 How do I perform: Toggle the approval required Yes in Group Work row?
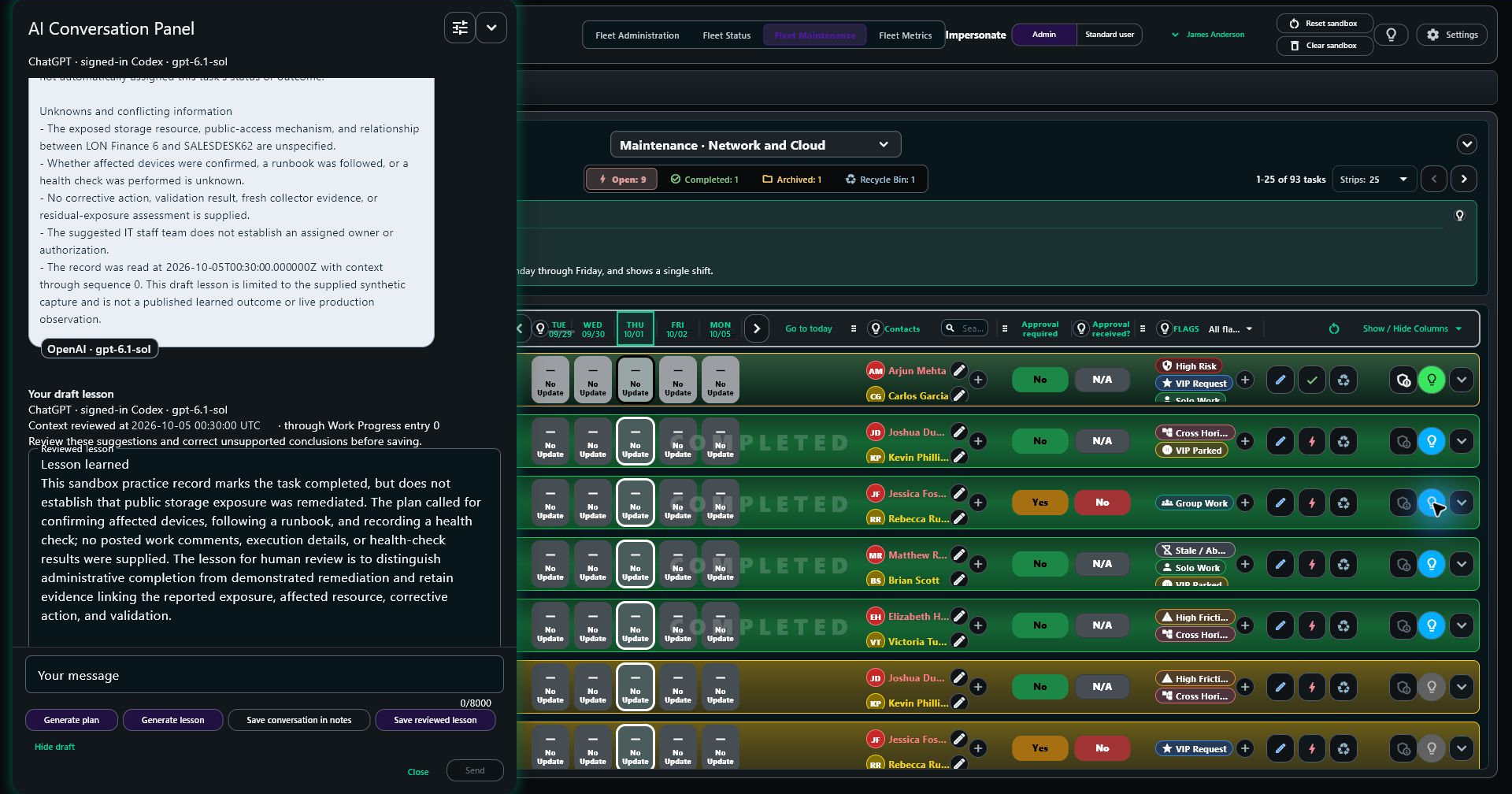1039,503
